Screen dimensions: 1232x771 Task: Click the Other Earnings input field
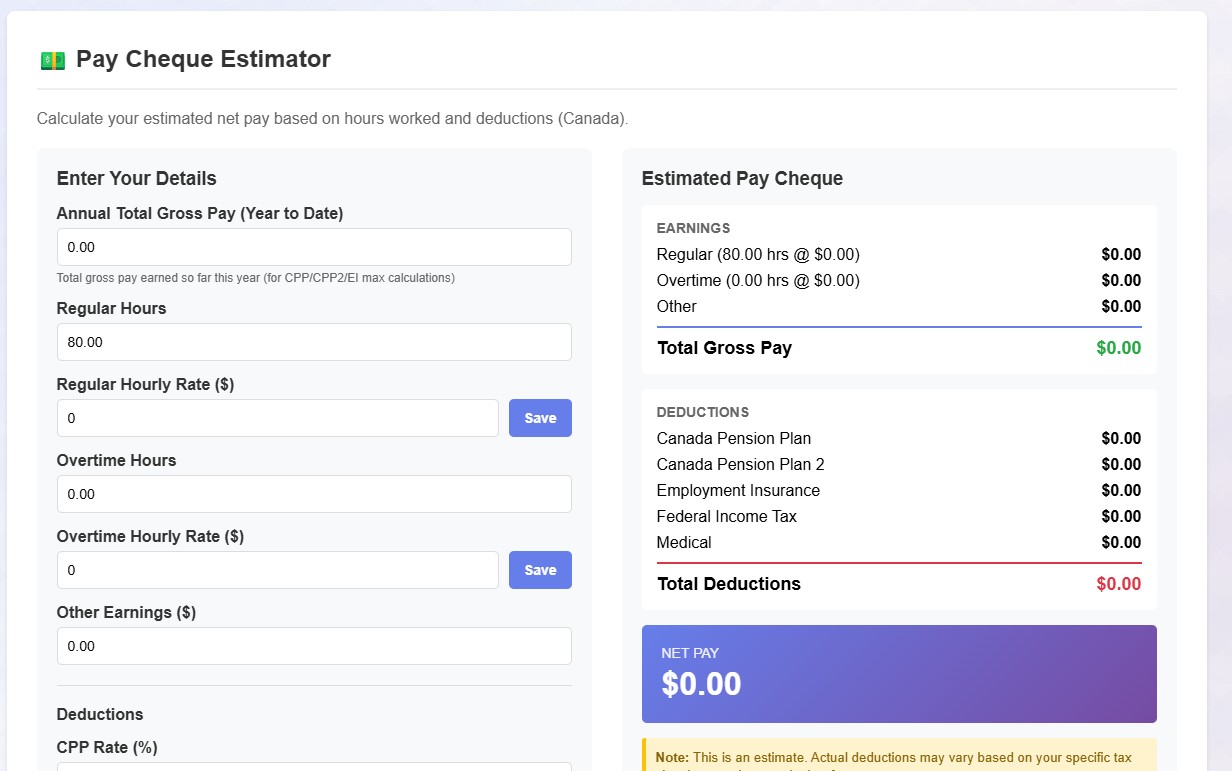click(314, 646)
